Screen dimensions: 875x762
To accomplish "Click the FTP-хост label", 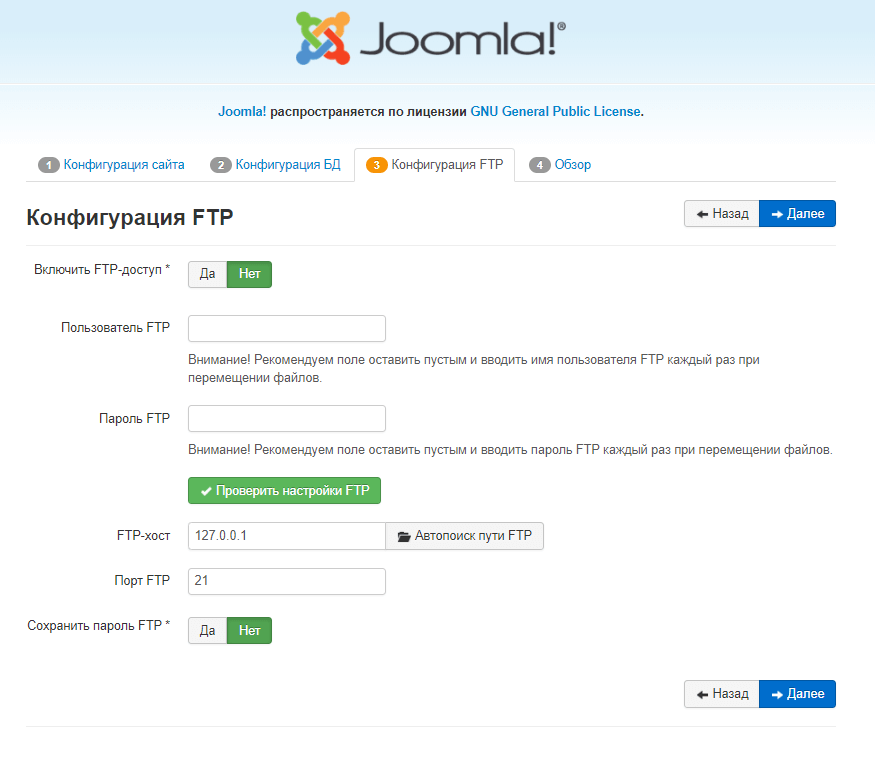I will tap(143, 536).
